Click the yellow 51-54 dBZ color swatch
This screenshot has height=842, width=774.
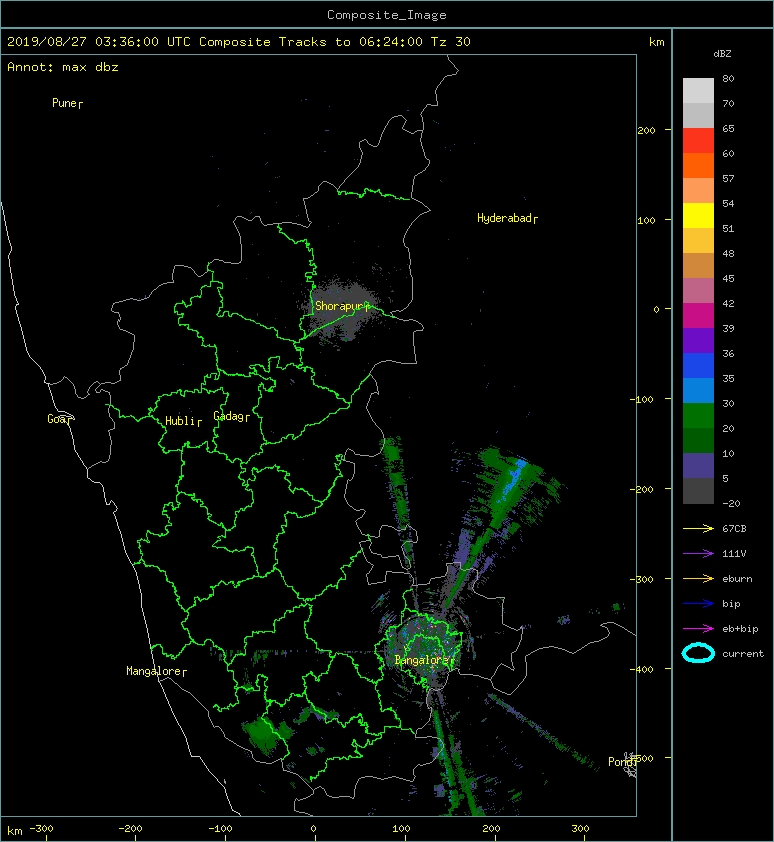point(698,216)
